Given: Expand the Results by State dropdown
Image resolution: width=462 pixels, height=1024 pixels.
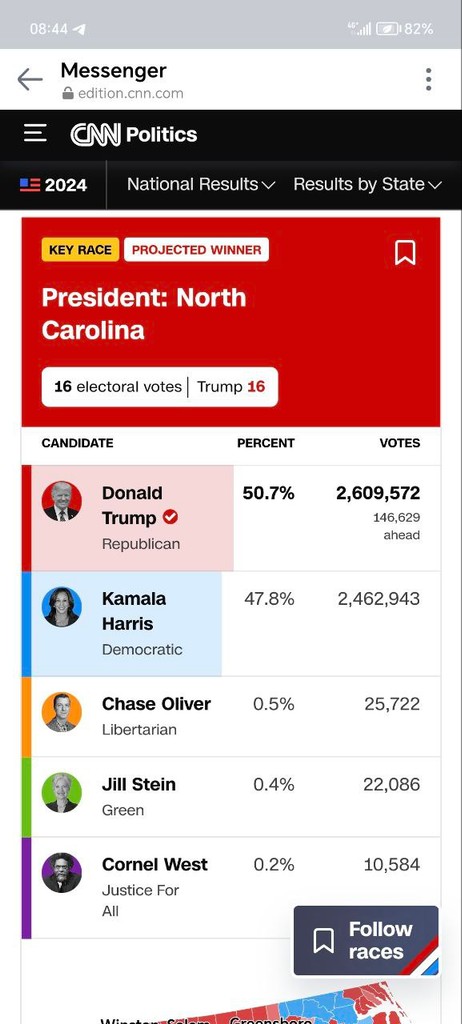Looking at the screenshot, I should coord(368,185).
